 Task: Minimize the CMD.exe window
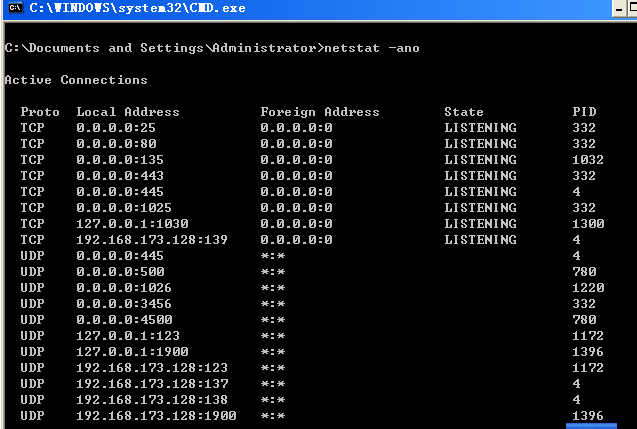tap(619, 9)
